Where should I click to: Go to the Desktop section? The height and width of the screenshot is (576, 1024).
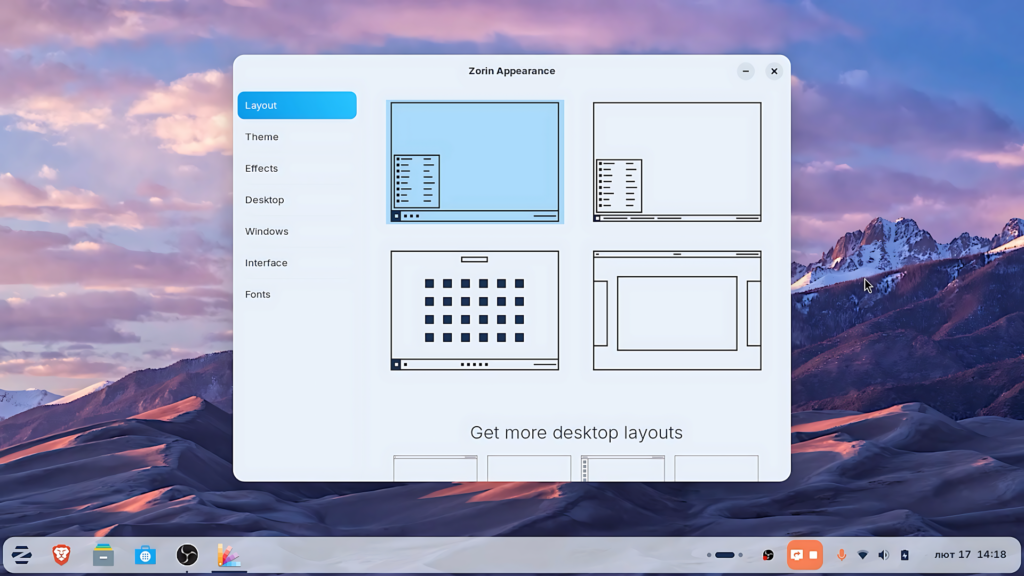coord(297,199)
